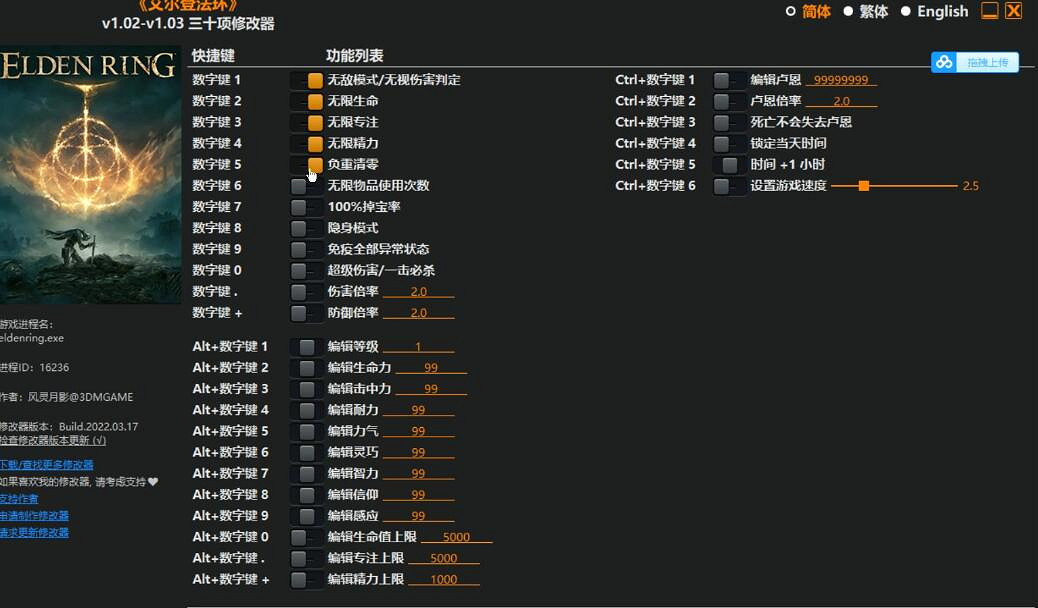Screen dimensions: 1038x608
Task: Enable 无敌模式/无视伤害判定 god mode switch
Action: (308, 79)
